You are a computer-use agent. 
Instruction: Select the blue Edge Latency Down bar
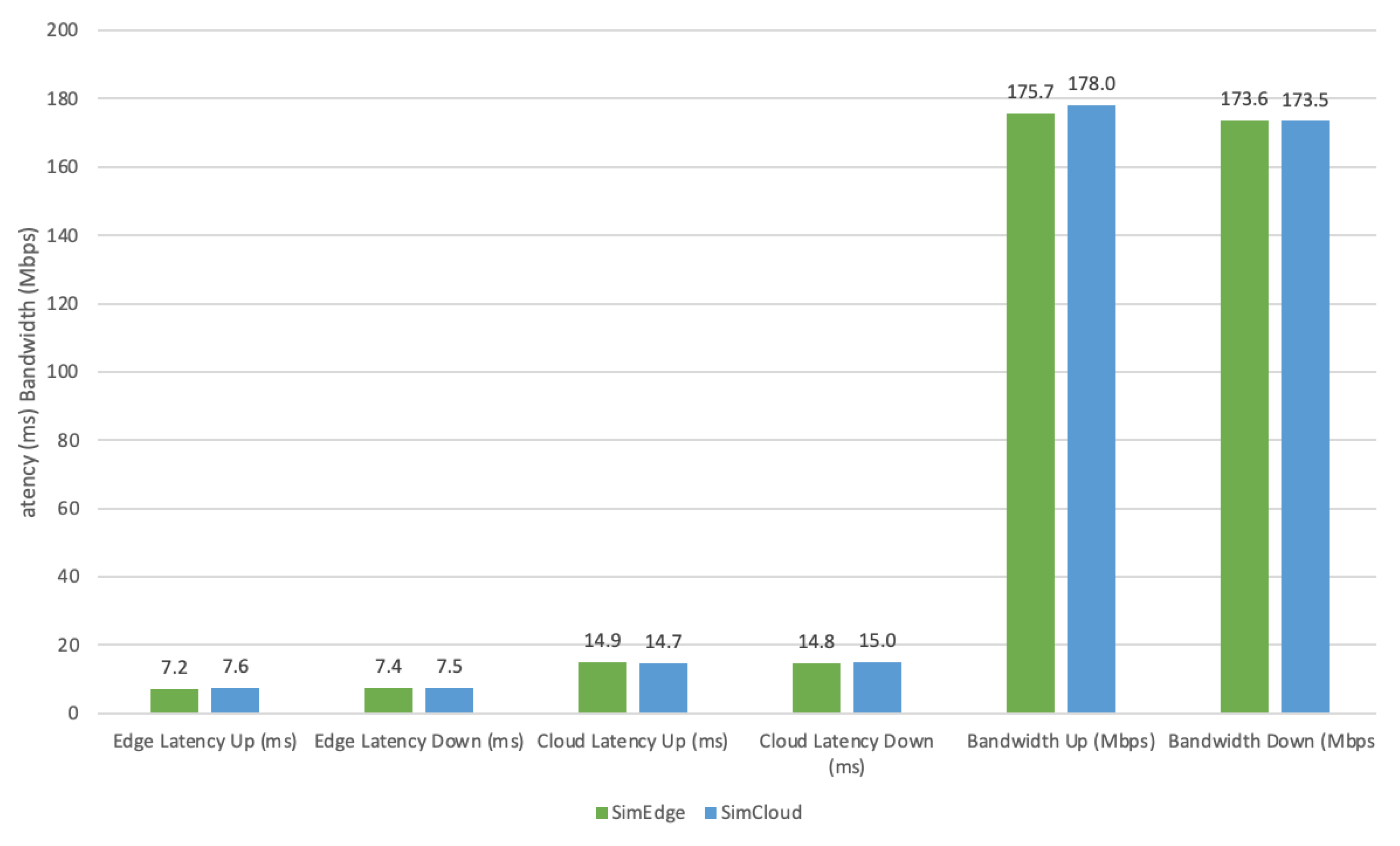click(449, 700)
